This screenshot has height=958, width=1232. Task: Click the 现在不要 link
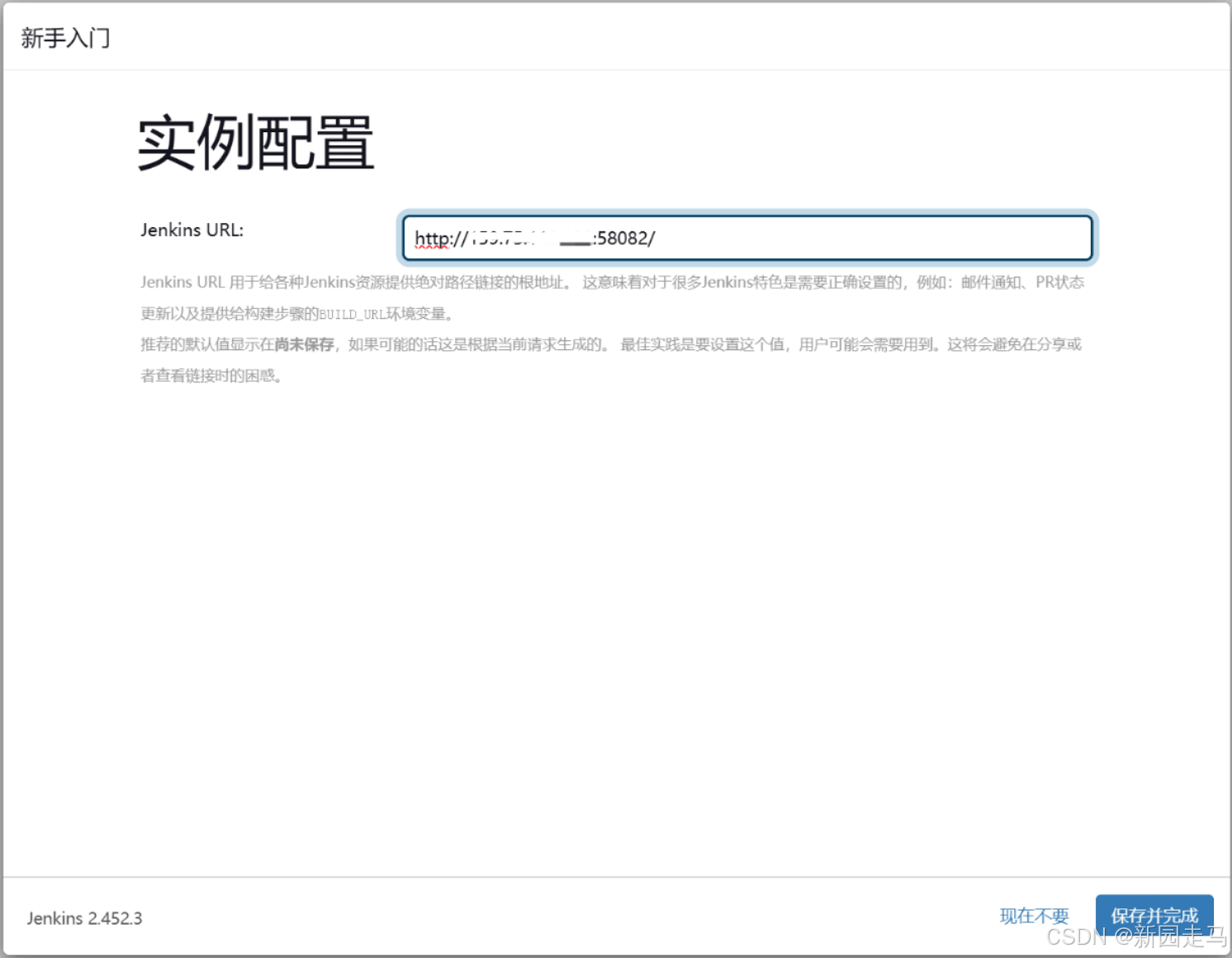[x=1034, y=916]
